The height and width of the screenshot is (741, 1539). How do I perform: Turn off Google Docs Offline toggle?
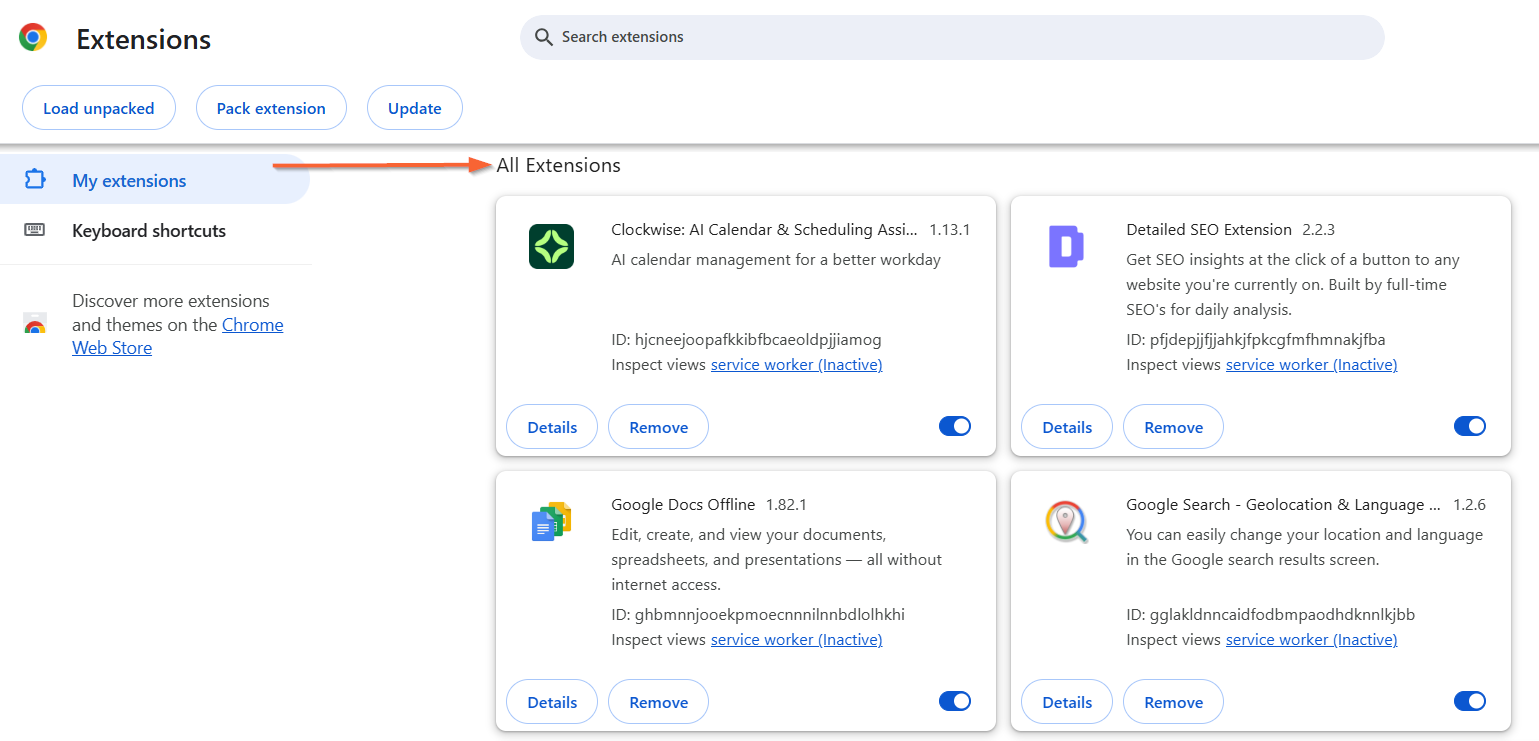point(955,702)
